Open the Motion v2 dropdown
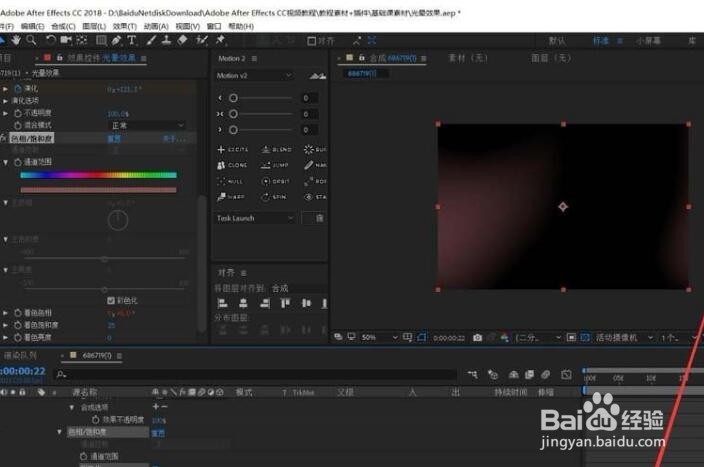This screenshot has width=704, height=467. (254, 75)
